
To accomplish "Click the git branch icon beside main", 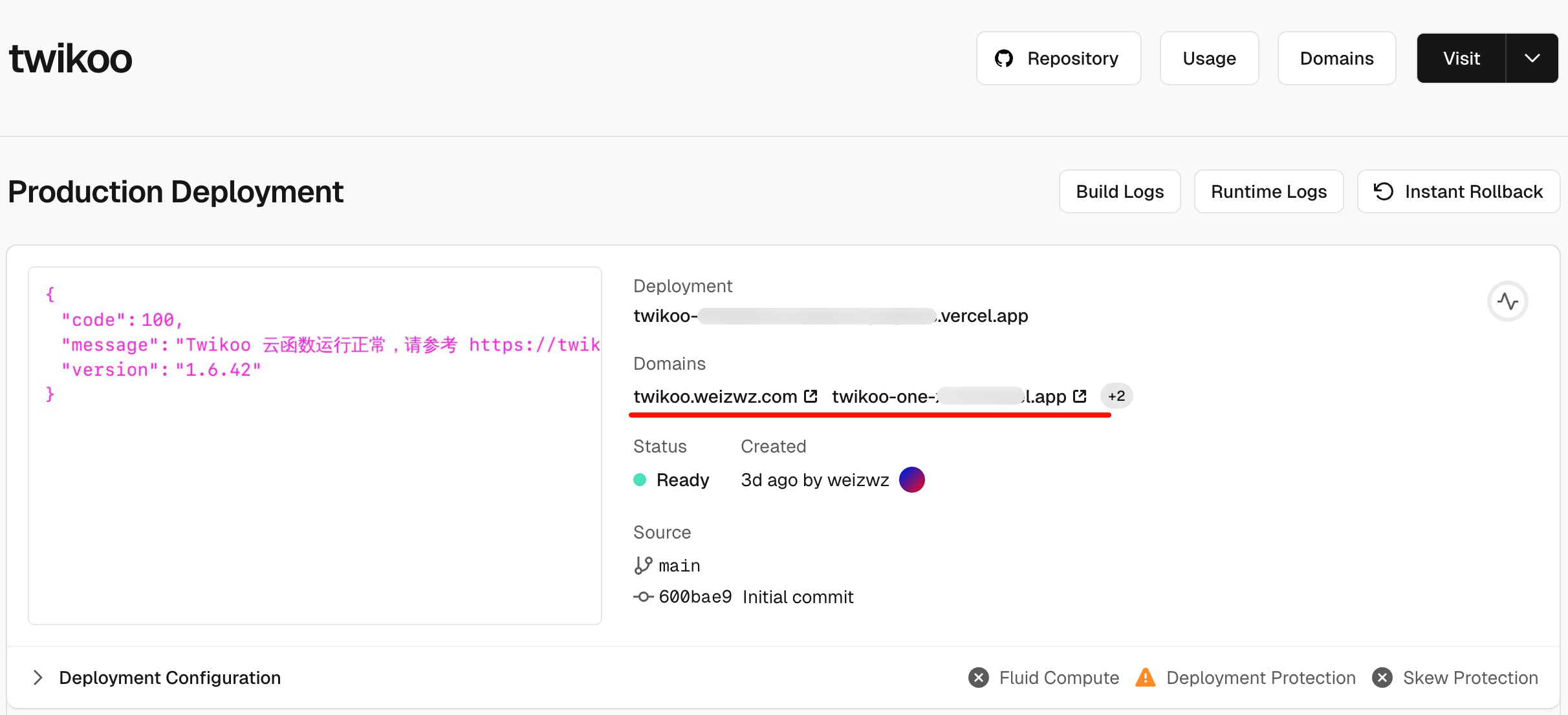I will [643, 566].
